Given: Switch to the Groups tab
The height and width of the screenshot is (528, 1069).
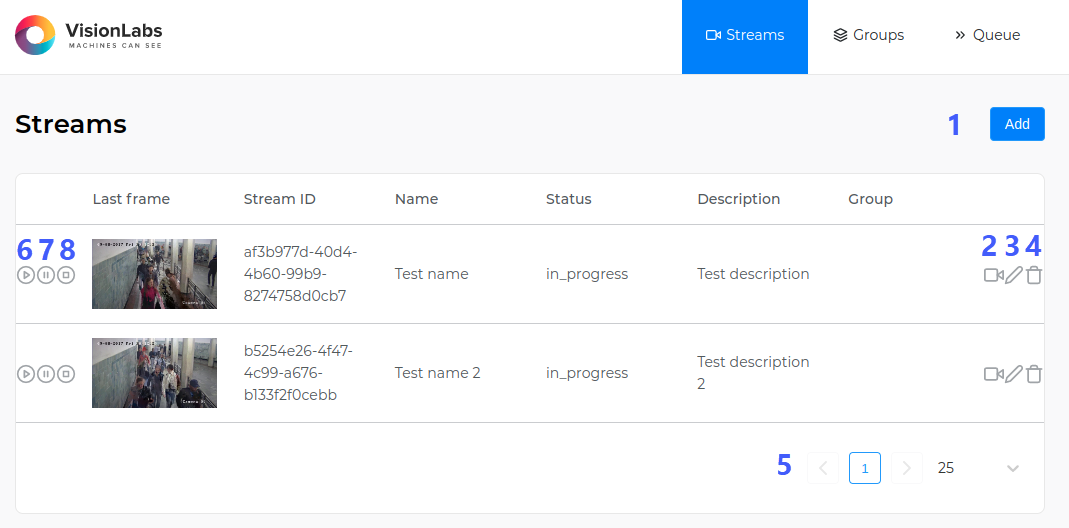Looking at the screenshot, I should click(868, 35).
